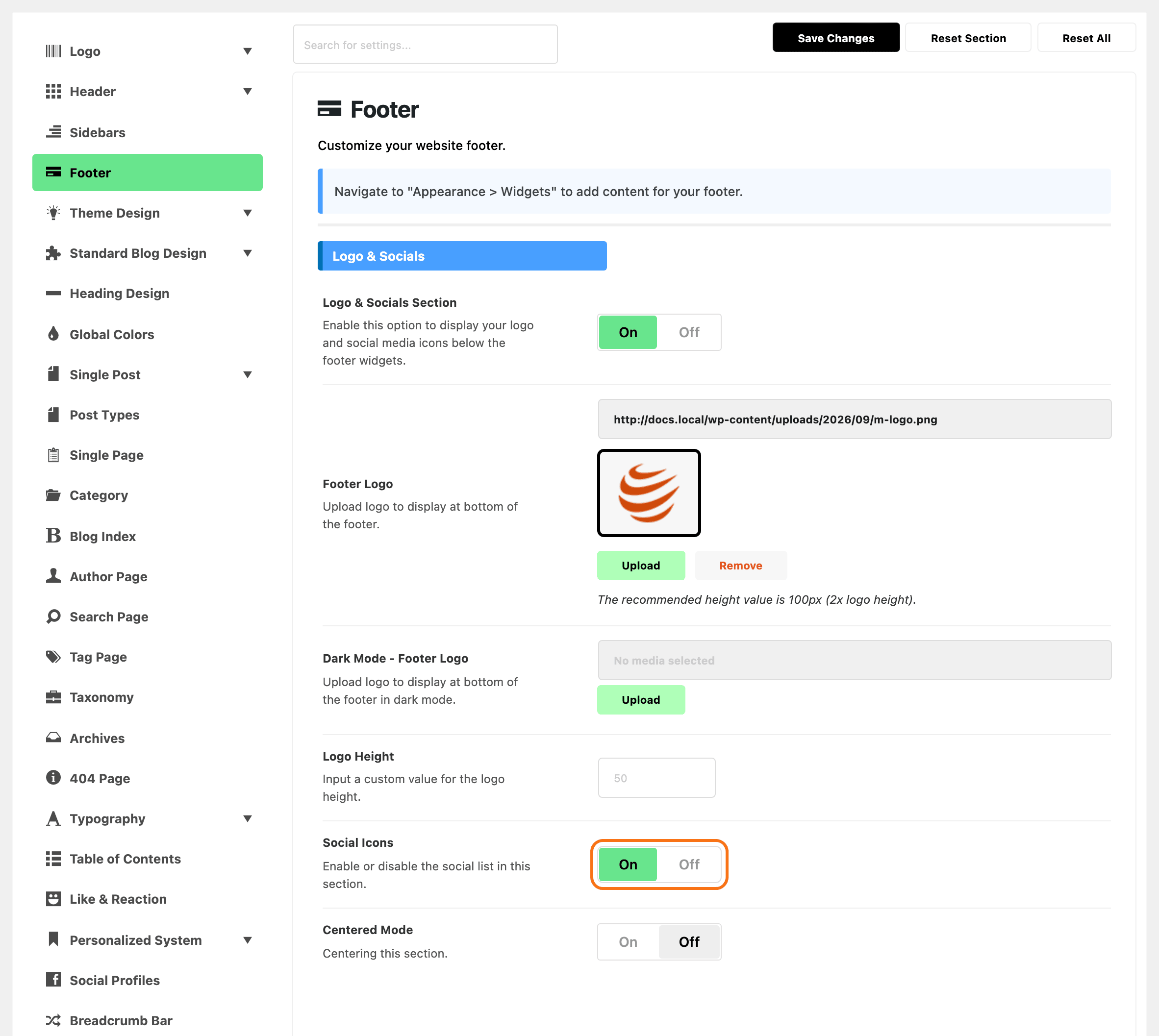This screenshot has height=1036, width=1159.
Task: Focus the Search for settings field
Action: pyautogui.click(x=426, y=45)
